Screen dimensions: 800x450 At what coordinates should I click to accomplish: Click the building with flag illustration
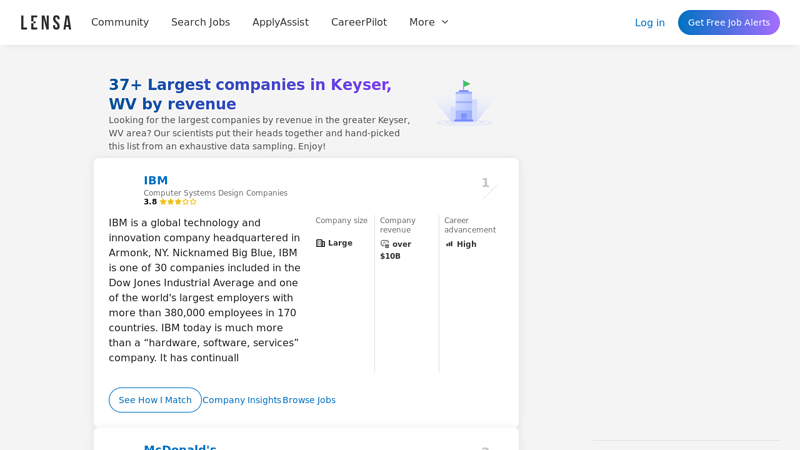coord(464,103)
